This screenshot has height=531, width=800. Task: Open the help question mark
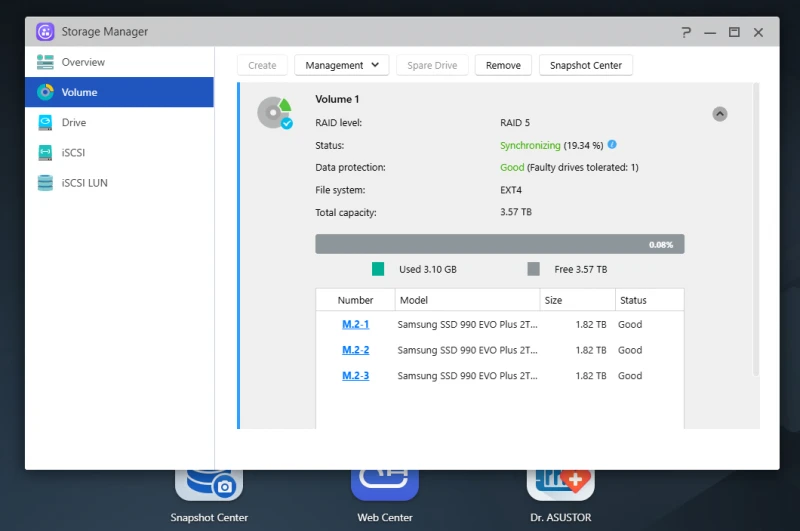click(x=686, y=32)
